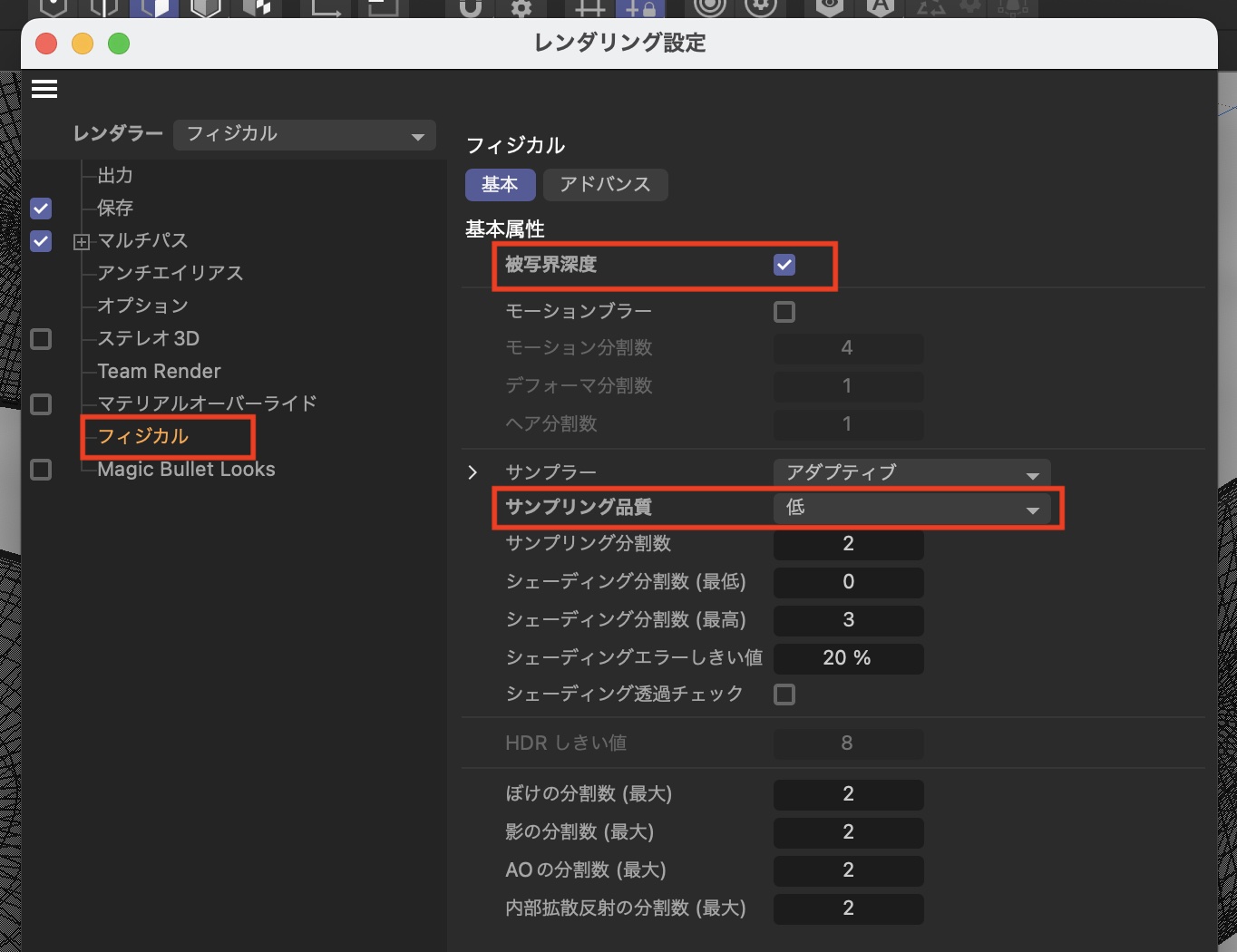Open the サンプリング品質 dropdown
The width and height of the screenshot is (1237, 952).
(911, 508)
